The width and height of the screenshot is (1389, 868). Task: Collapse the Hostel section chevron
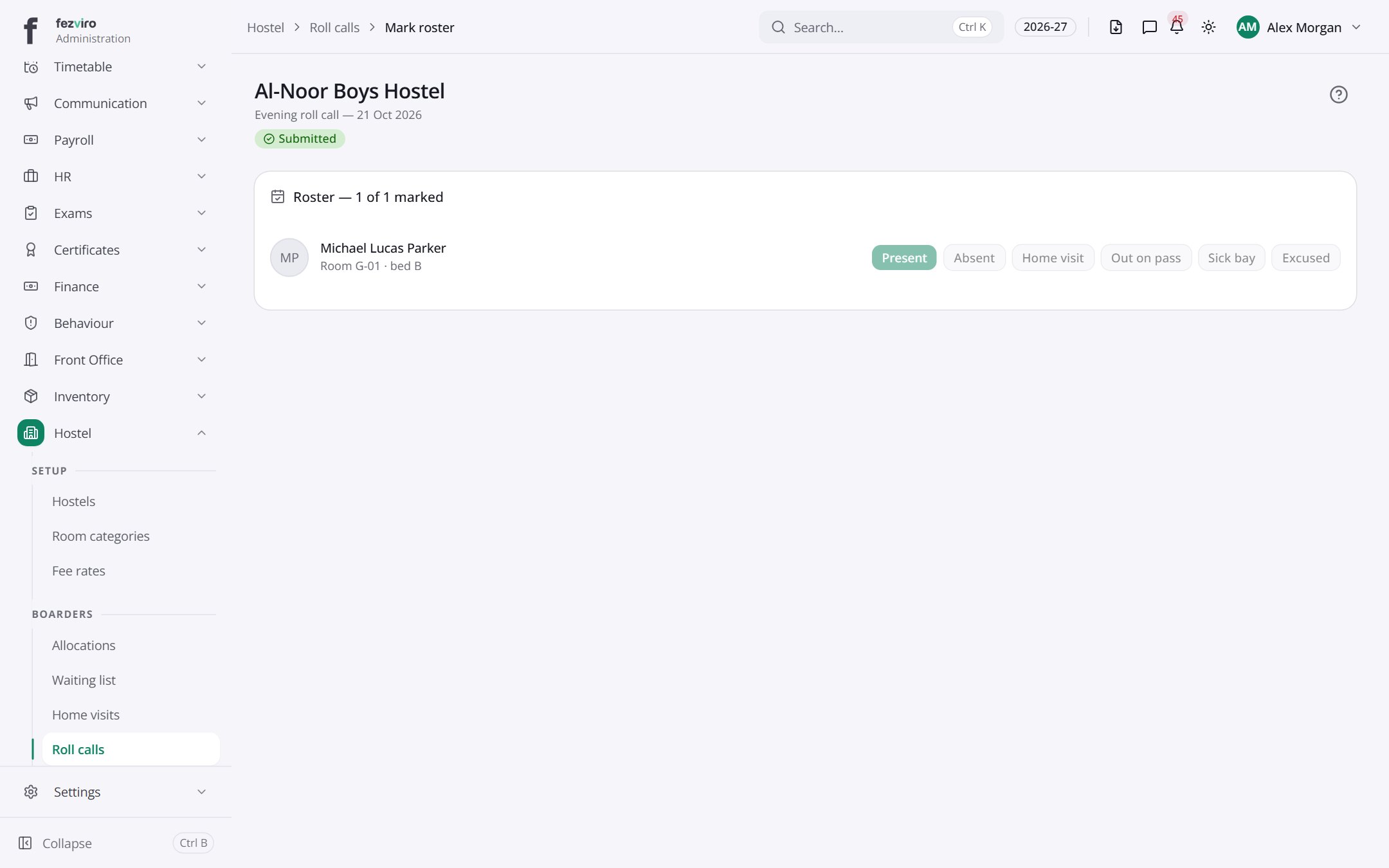(x=201, y=433)
